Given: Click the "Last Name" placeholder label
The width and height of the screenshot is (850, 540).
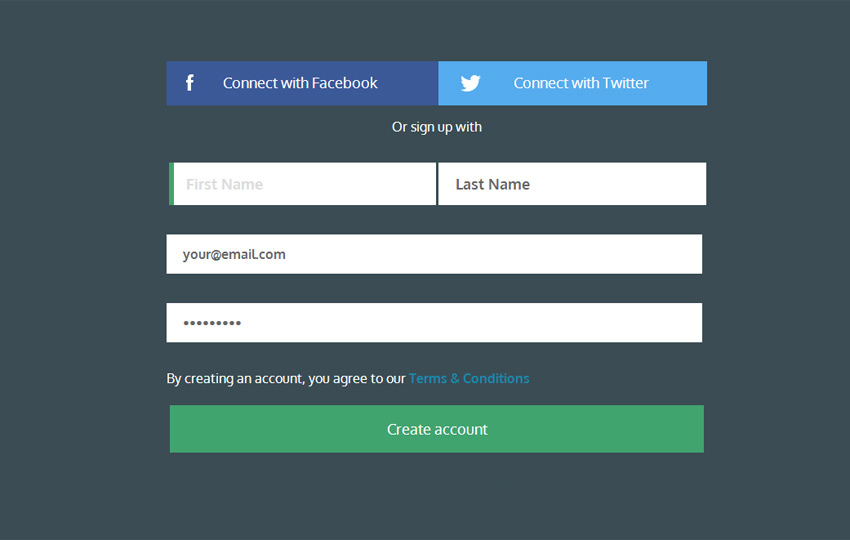Looking at the screenshot, I should [x=492, y=184].
